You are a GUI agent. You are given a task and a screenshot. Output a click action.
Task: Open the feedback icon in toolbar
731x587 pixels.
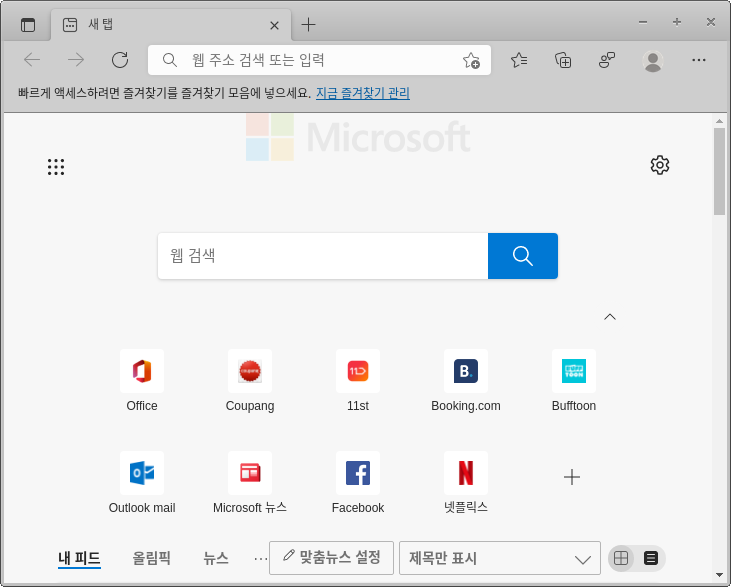click(607, 60)
